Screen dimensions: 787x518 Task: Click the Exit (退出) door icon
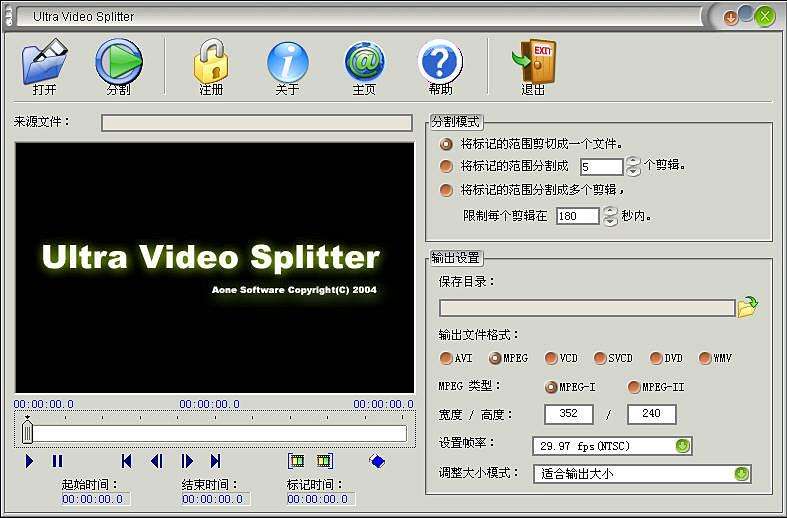[534, 62]
